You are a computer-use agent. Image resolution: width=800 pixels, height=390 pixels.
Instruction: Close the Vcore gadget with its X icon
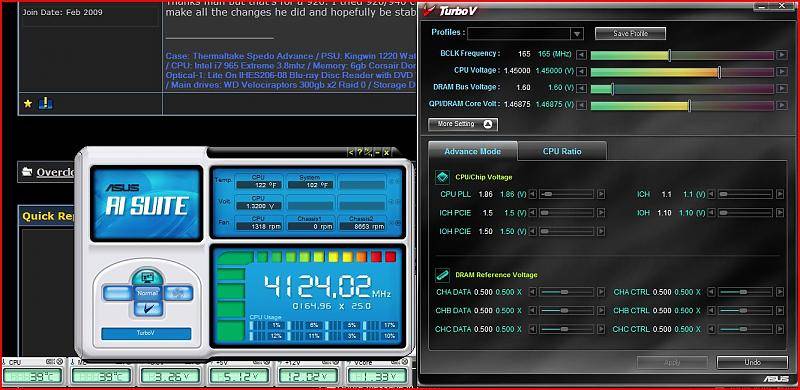click(x=406, y=362)
